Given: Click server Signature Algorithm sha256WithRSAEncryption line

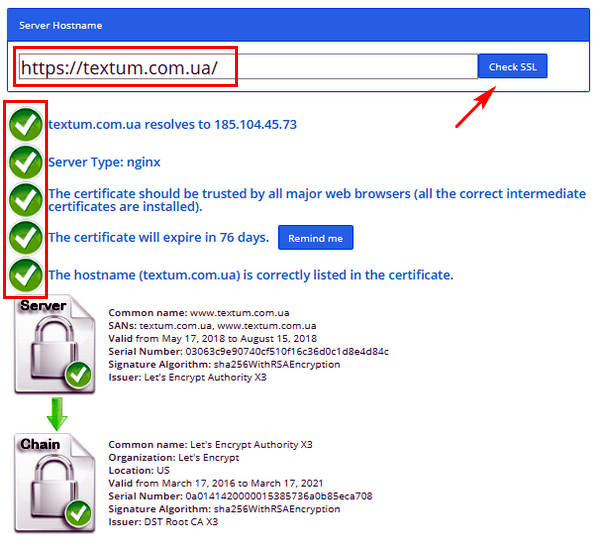Looking at the screenshot, I should click(224, 364).
